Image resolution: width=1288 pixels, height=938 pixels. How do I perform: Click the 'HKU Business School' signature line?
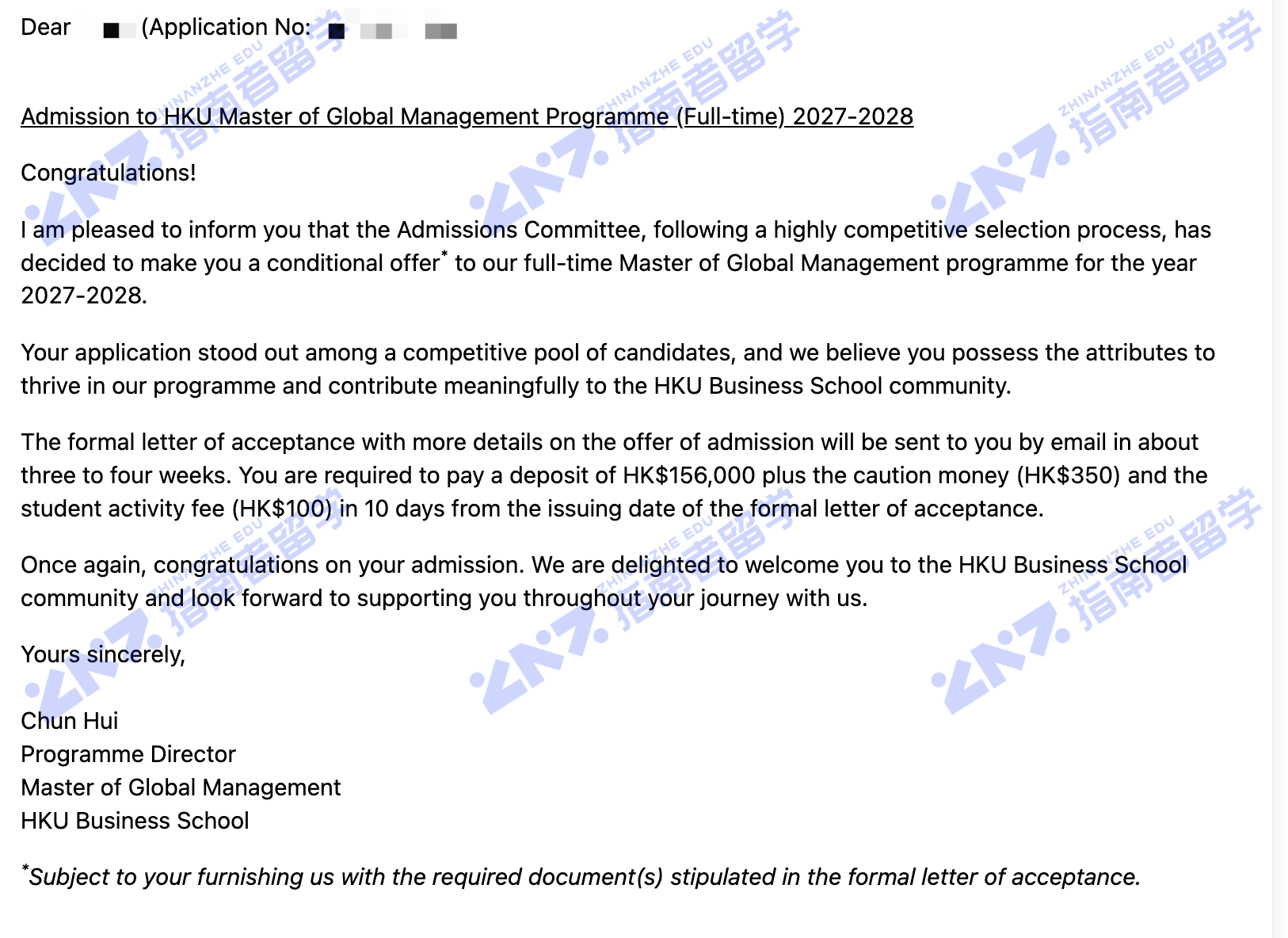(135, 821)
